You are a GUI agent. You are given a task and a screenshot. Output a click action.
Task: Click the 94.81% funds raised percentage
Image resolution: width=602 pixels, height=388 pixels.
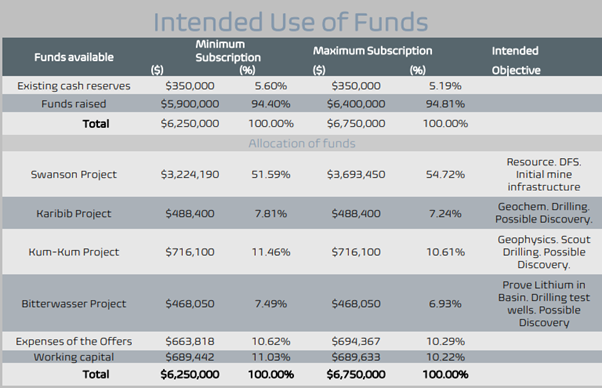[445, 104]
